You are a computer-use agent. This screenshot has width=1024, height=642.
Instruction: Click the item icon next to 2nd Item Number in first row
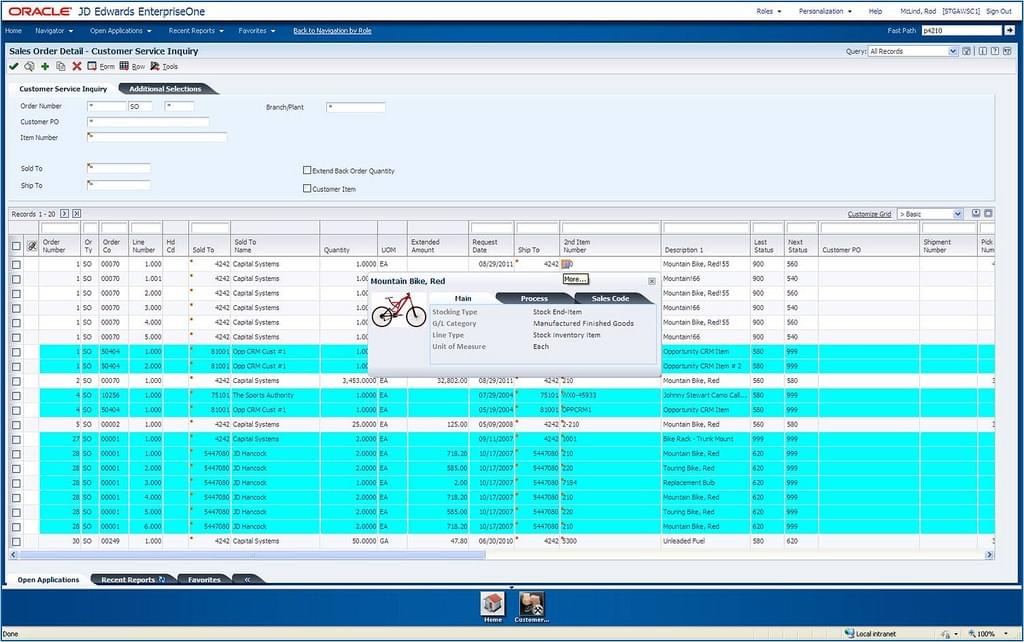coord(567,264)
